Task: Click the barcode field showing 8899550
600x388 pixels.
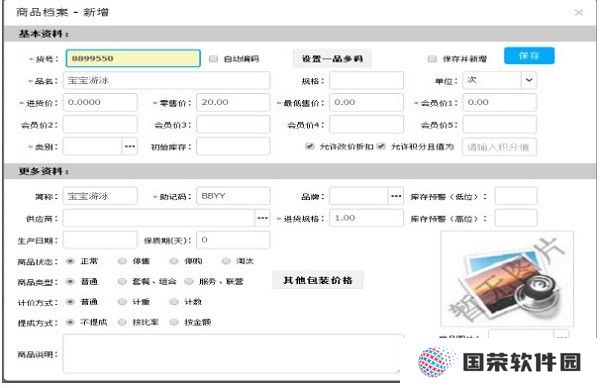Action: click(x=133, y=59)
